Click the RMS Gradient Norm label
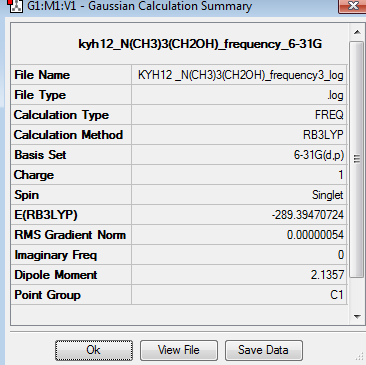Viewport: 366px width, 365px height. (71, 235)
